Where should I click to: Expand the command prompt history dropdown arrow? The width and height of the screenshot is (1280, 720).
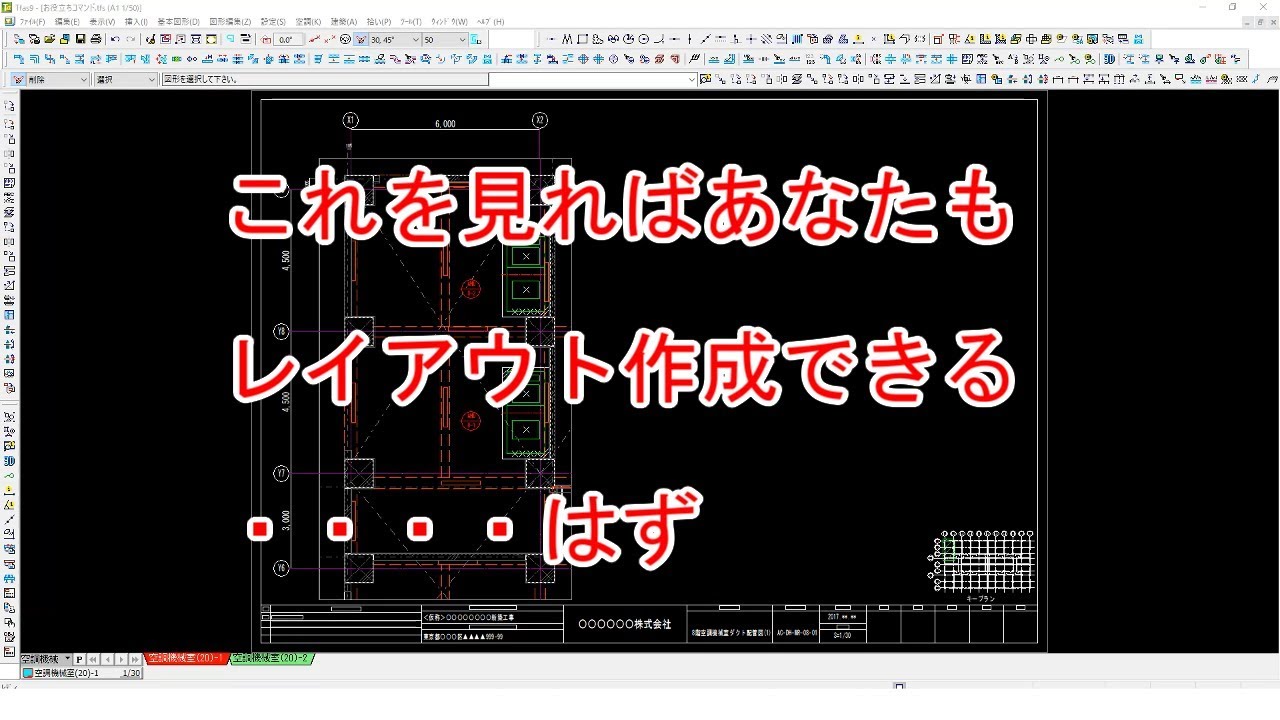click(x=692, y=79)
